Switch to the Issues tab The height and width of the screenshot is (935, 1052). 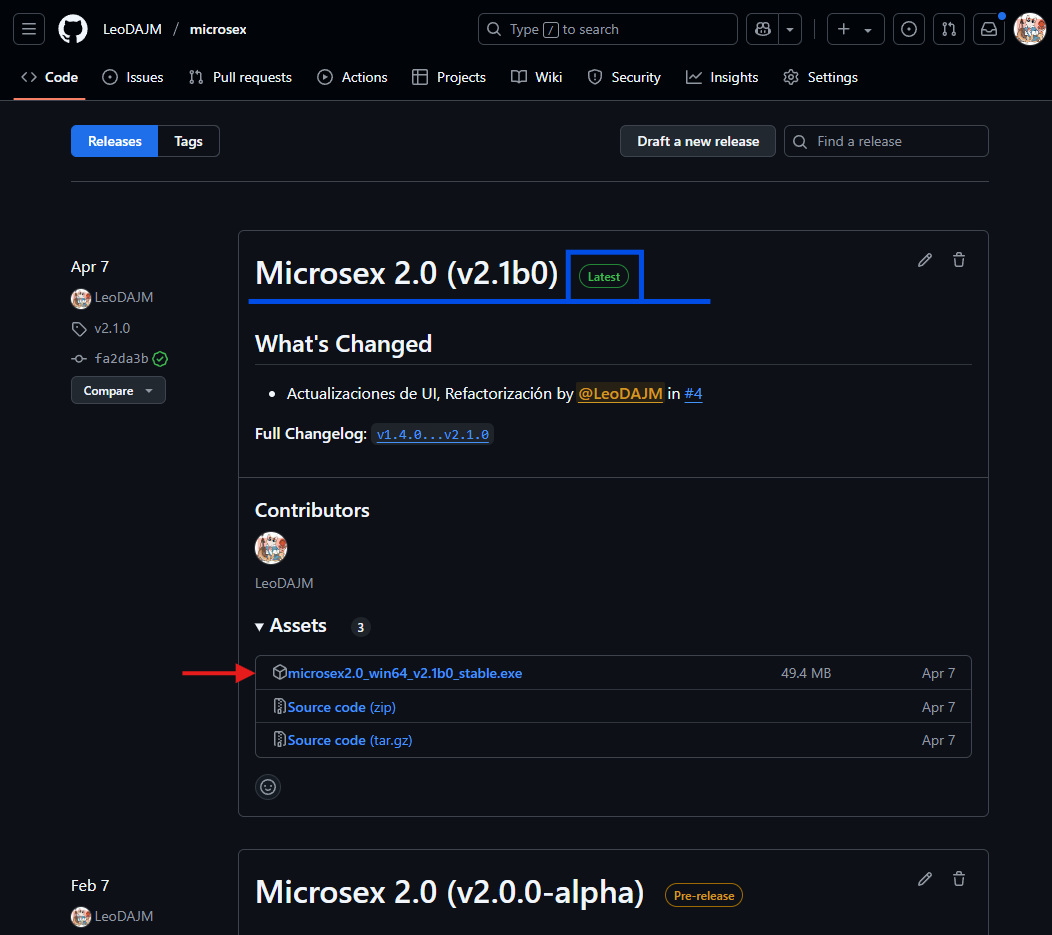click(x=133, y=77)
